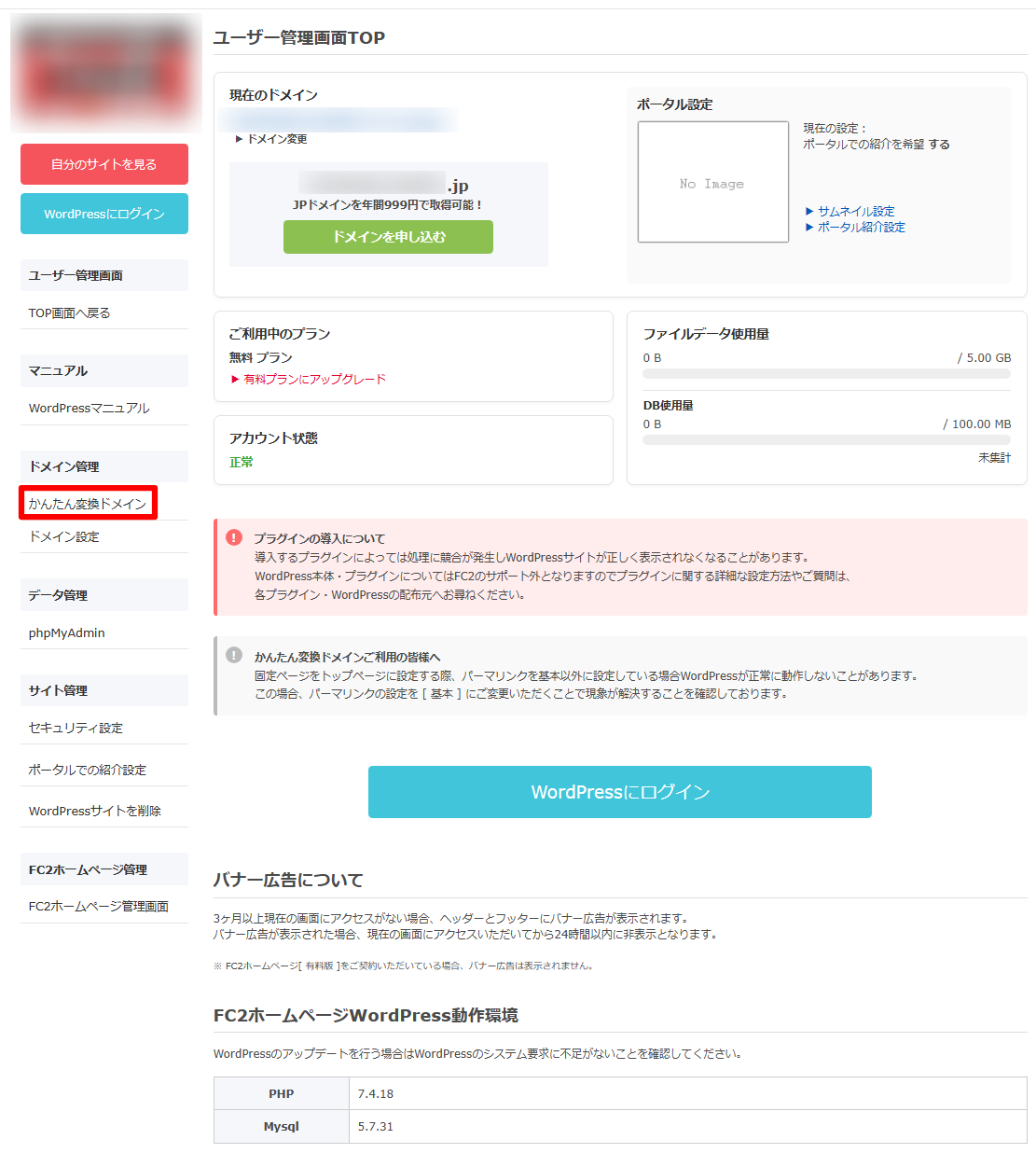Image resolution: width=1036 pixels, height=1167 pixels.
Task: Click the No Image portal thumbnail
Action: (712, 183)
